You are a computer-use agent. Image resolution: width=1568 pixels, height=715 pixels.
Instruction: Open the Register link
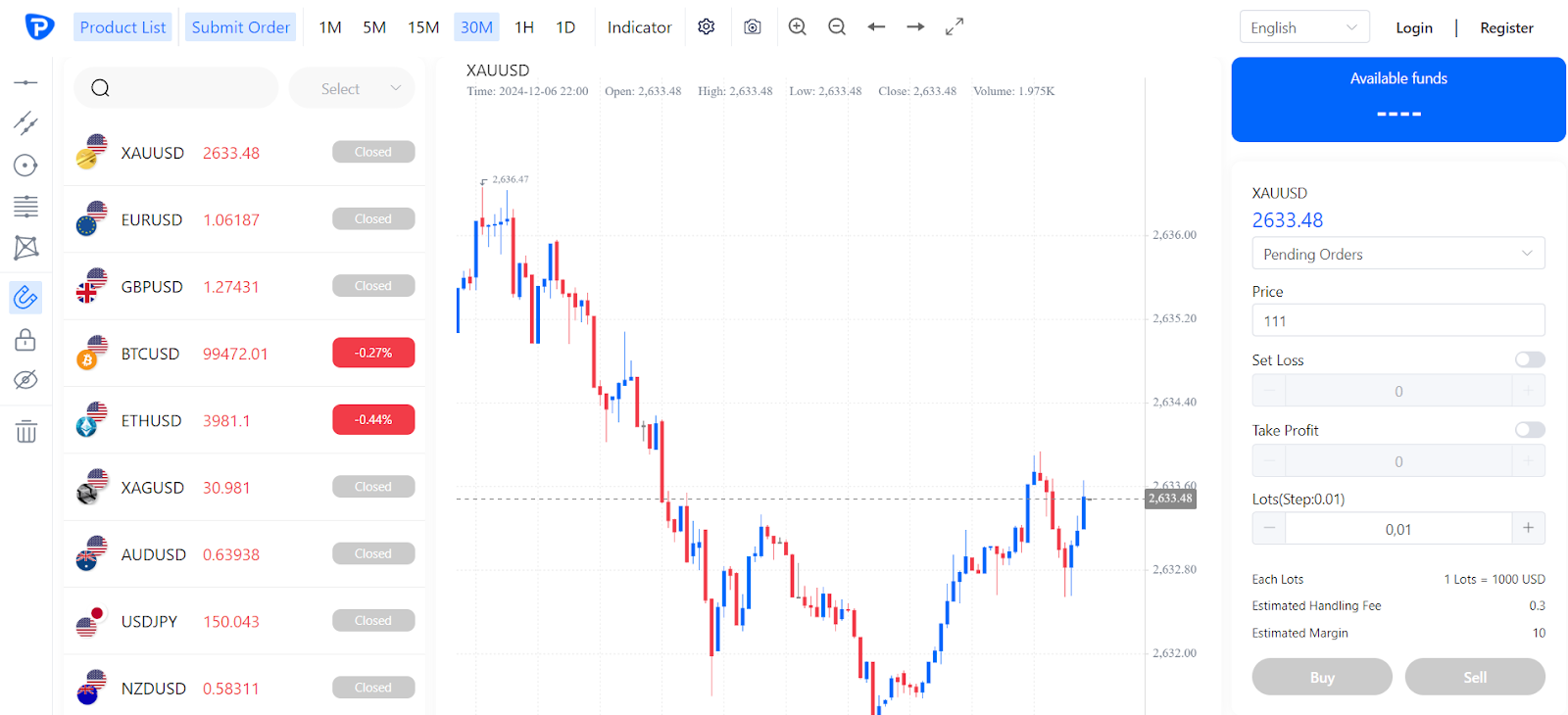click(1506, 27)
